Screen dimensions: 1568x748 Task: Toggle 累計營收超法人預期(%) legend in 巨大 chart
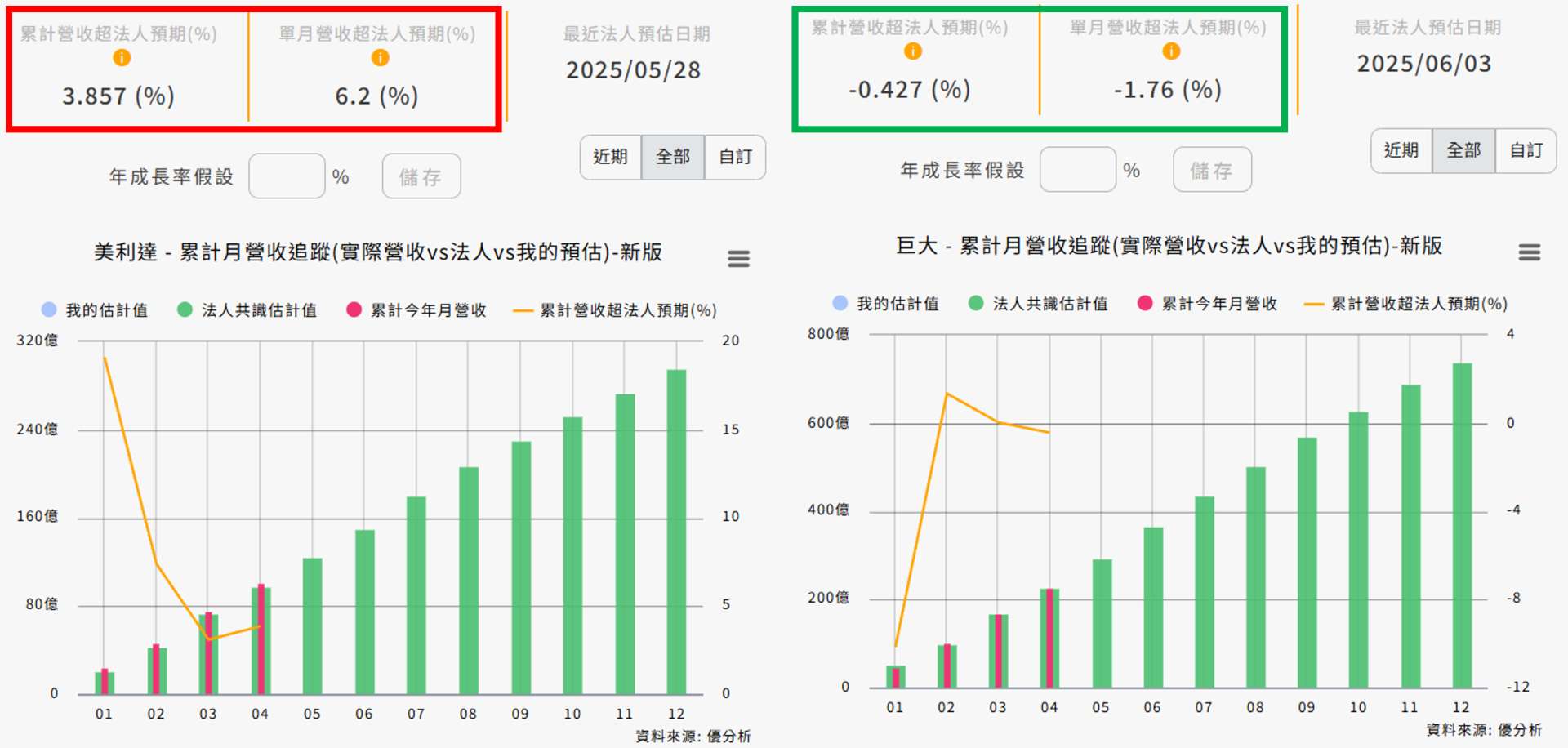click(x=1405, y=304)
